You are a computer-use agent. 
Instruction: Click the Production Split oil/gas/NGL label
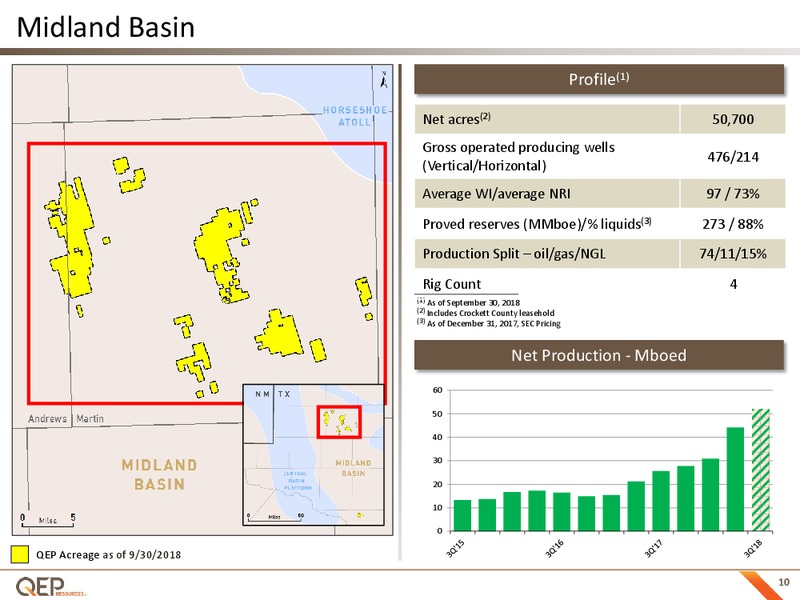pyautogui.click(x=514, y=254)
